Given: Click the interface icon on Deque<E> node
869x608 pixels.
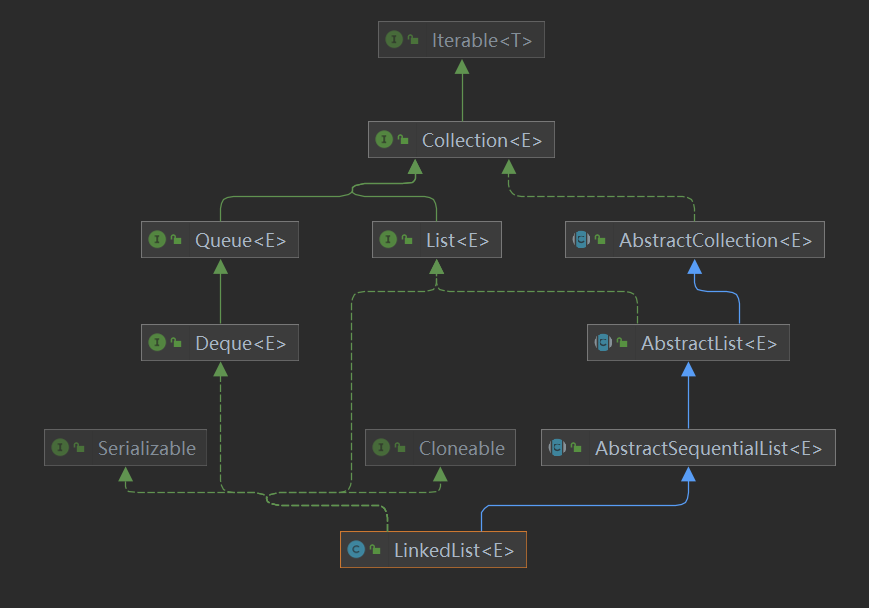Looking at the screenshot, I should 157,343.
